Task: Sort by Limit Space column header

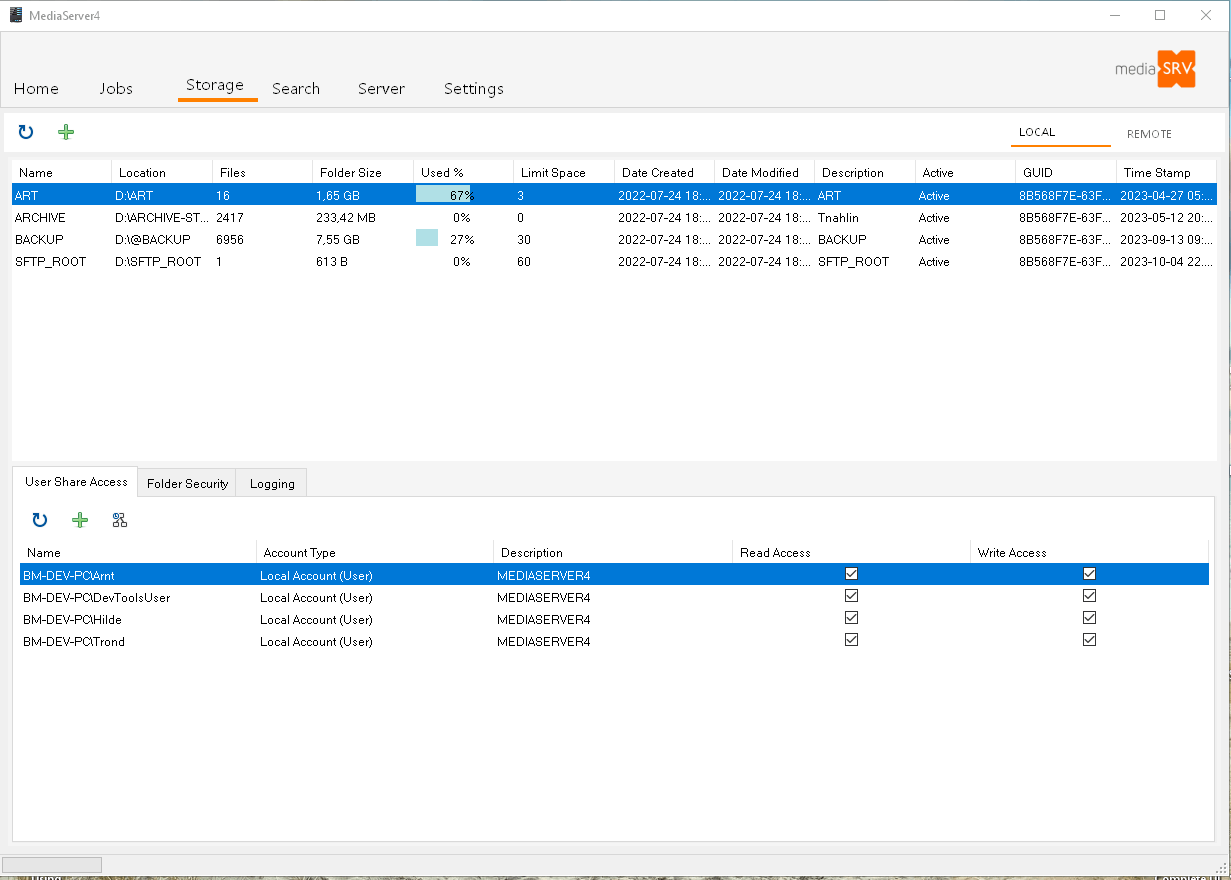Action: 564,173
